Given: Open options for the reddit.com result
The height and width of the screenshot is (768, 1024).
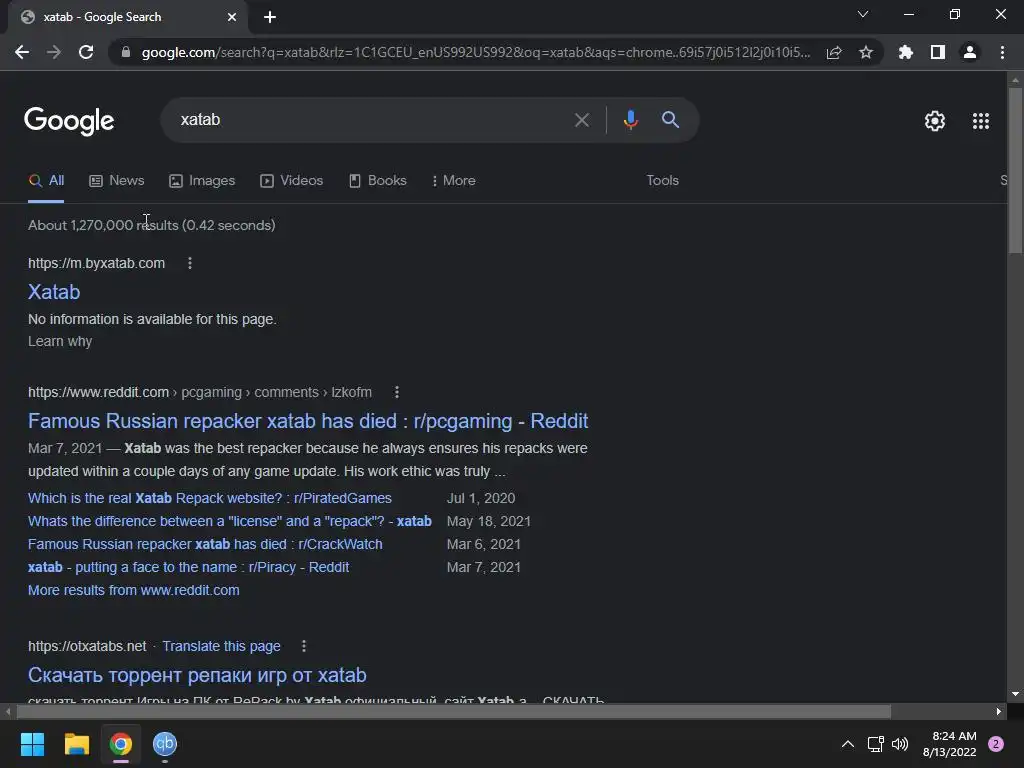Looking at the screenshot, I should pyautogui.click(x=396, y=392).
